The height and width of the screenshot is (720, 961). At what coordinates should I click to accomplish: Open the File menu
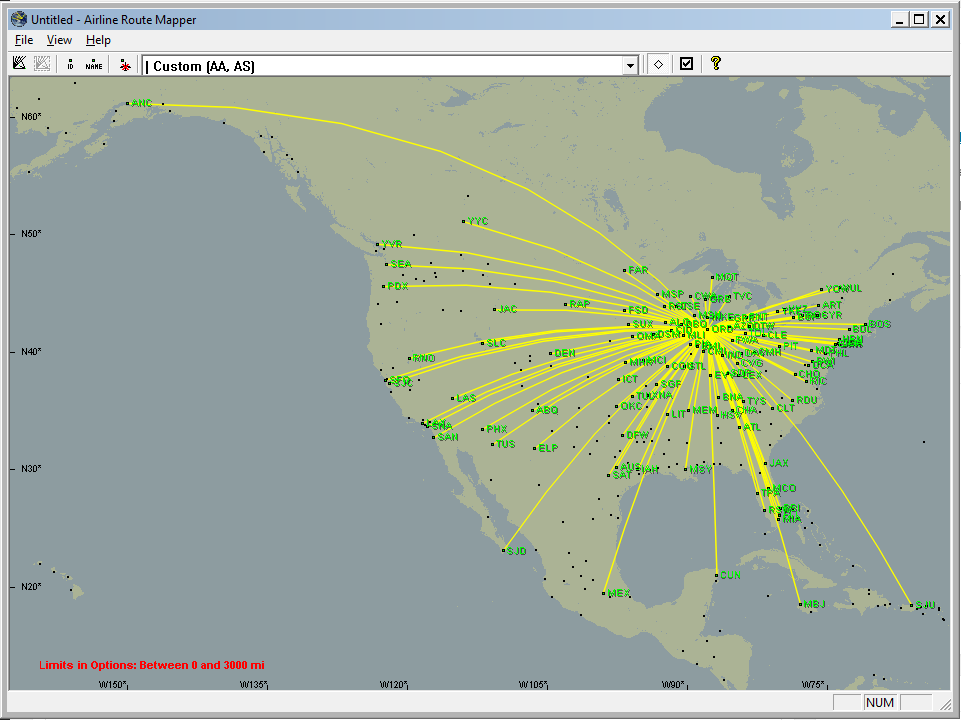coord(24,40)
